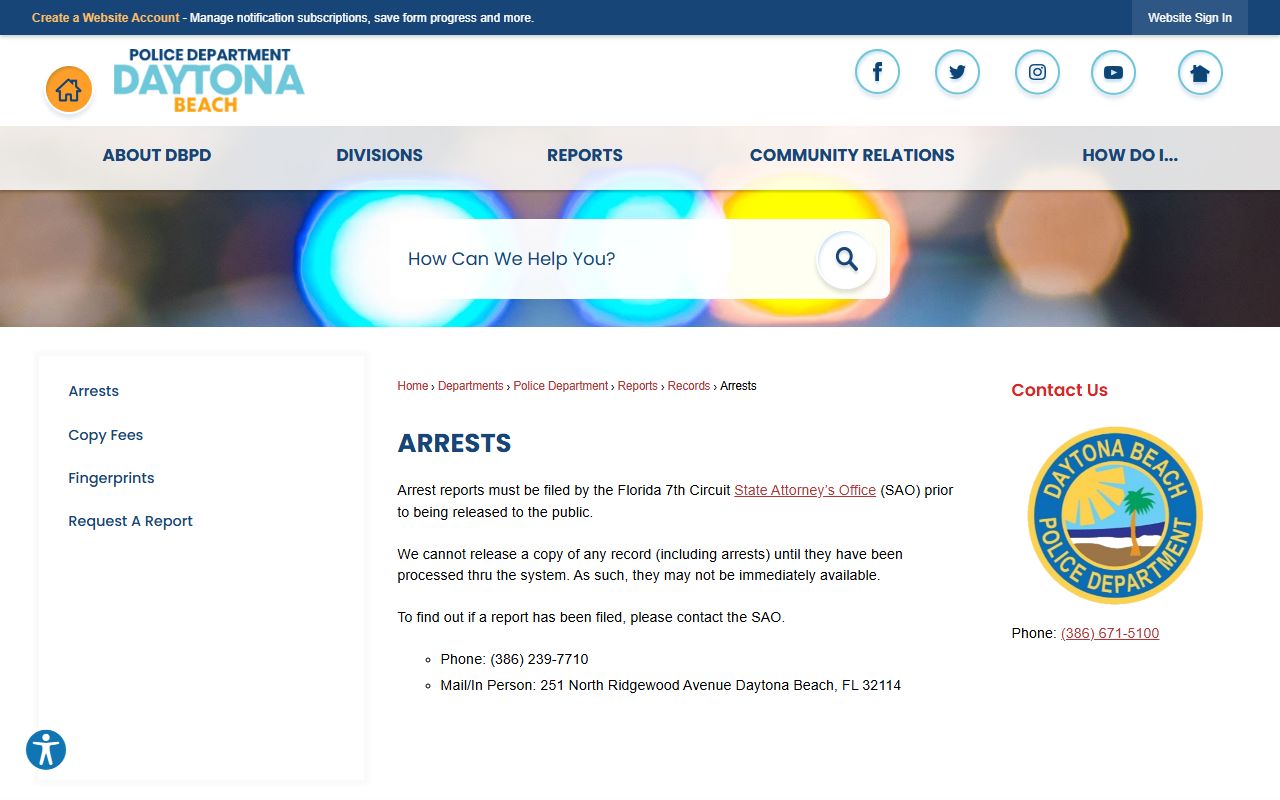Viewport: 1280px width, 800px height.
Task: Click the Daytona Beach Police Department seal
Action: pos(1115,515)
